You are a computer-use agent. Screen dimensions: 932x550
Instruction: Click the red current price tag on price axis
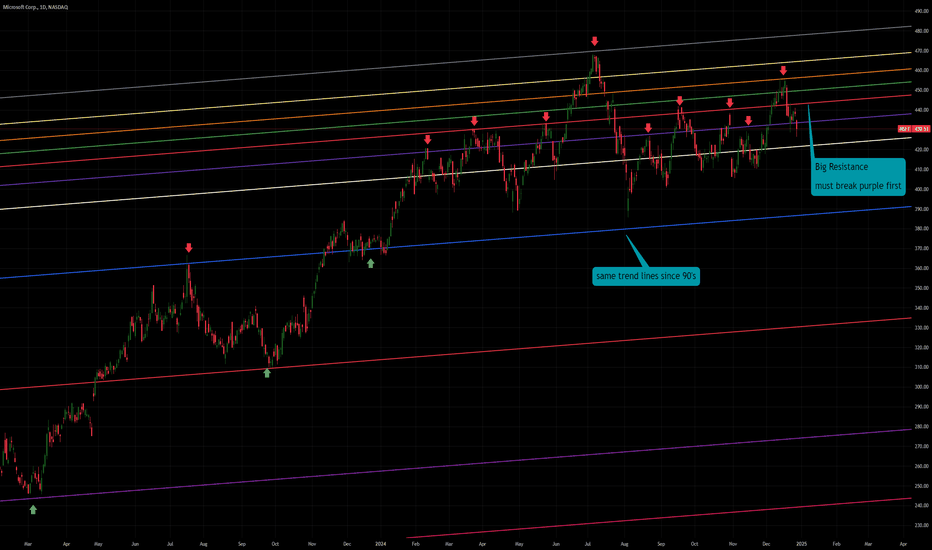[914, 129]
